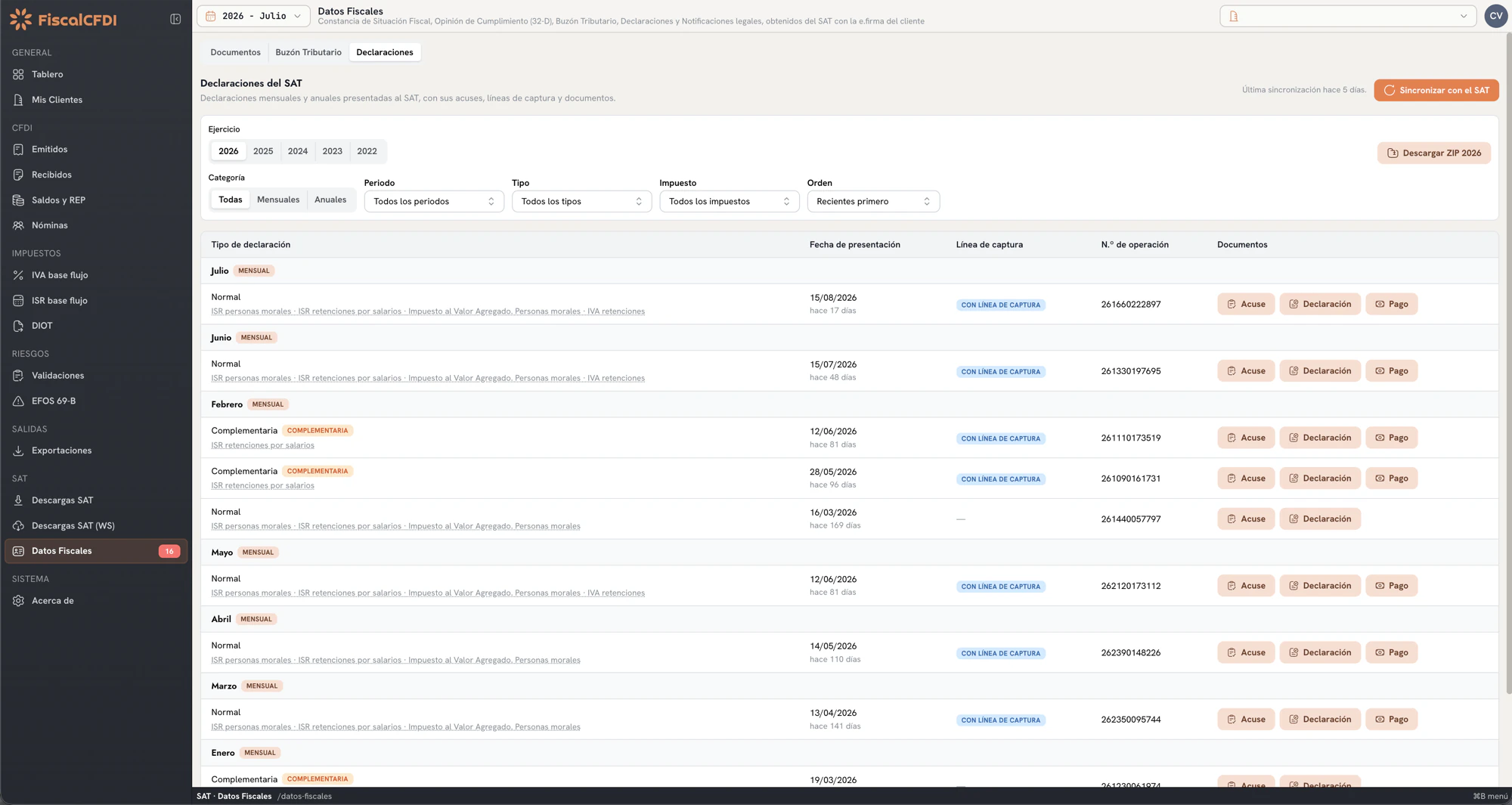
Task: Expand the Todos los impuestos dropdown
Action: pos(729,201)
